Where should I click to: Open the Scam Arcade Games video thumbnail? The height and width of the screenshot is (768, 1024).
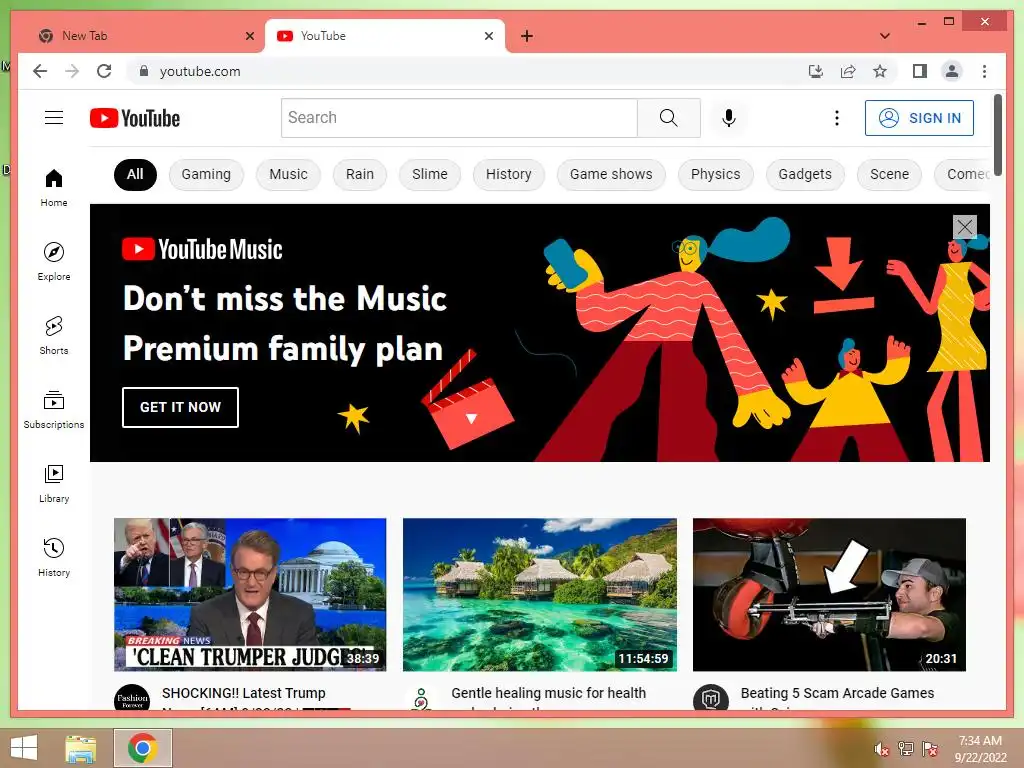(x=829, y=594)
